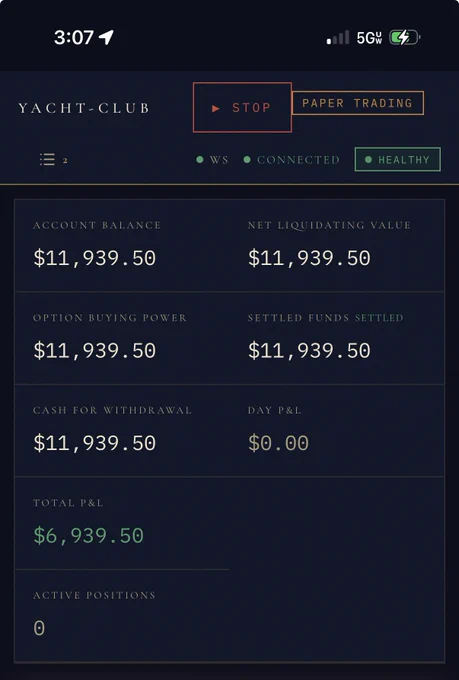
Task: Tap the play triangle in STOP button
Action: [x=216, y=108]
